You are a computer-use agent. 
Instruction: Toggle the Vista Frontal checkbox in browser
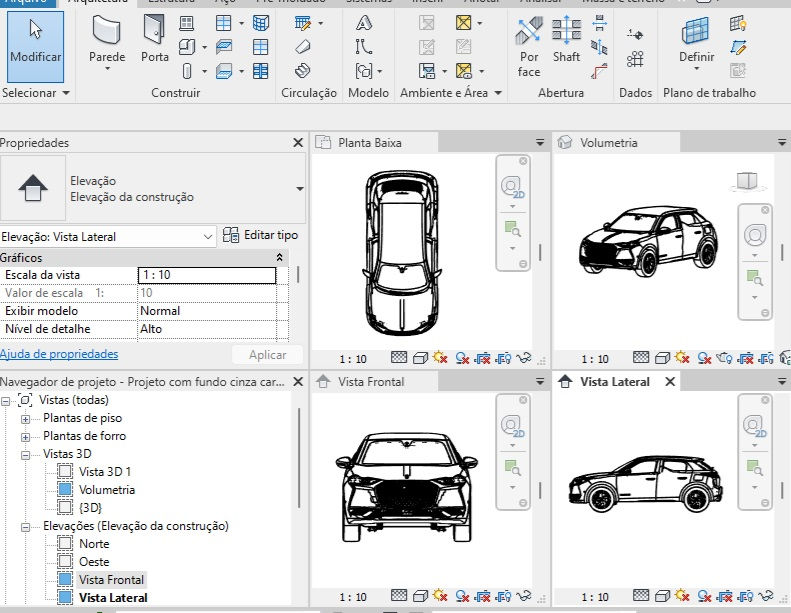point(65,579)
